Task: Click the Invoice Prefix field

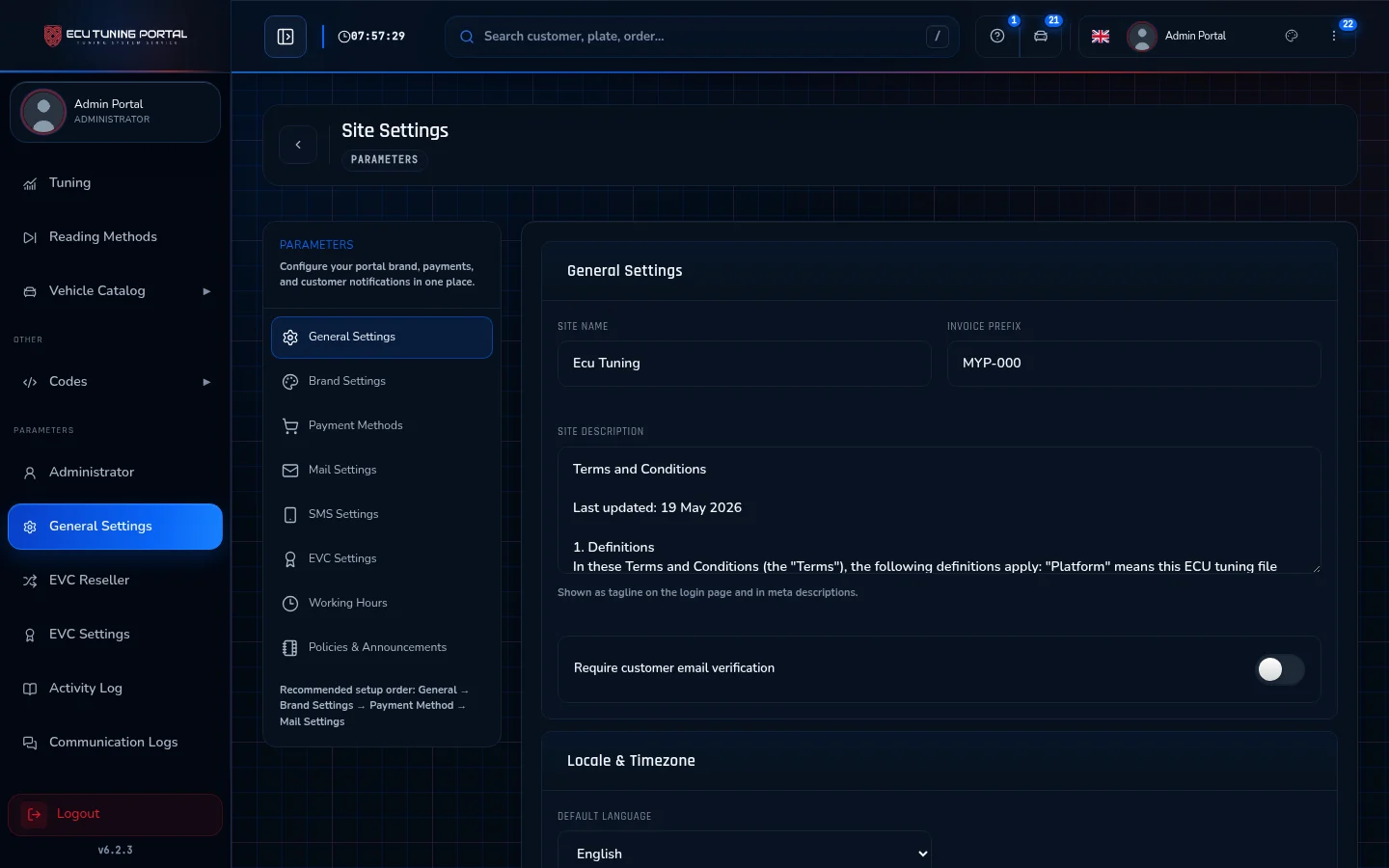Action: pyautogui.click(x=1133, y=364)
